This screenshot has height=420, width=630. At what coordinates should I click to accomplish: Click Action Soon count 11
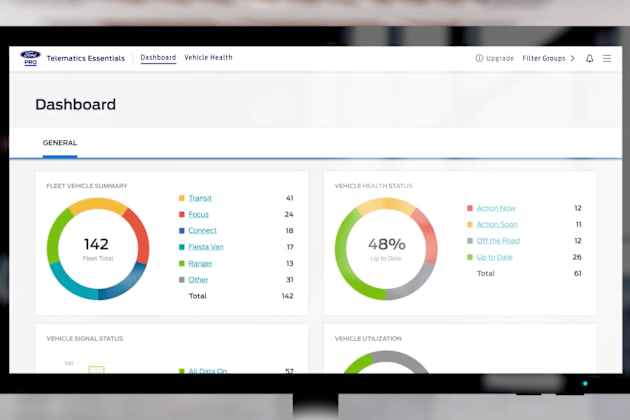click(x=579, y=224)
